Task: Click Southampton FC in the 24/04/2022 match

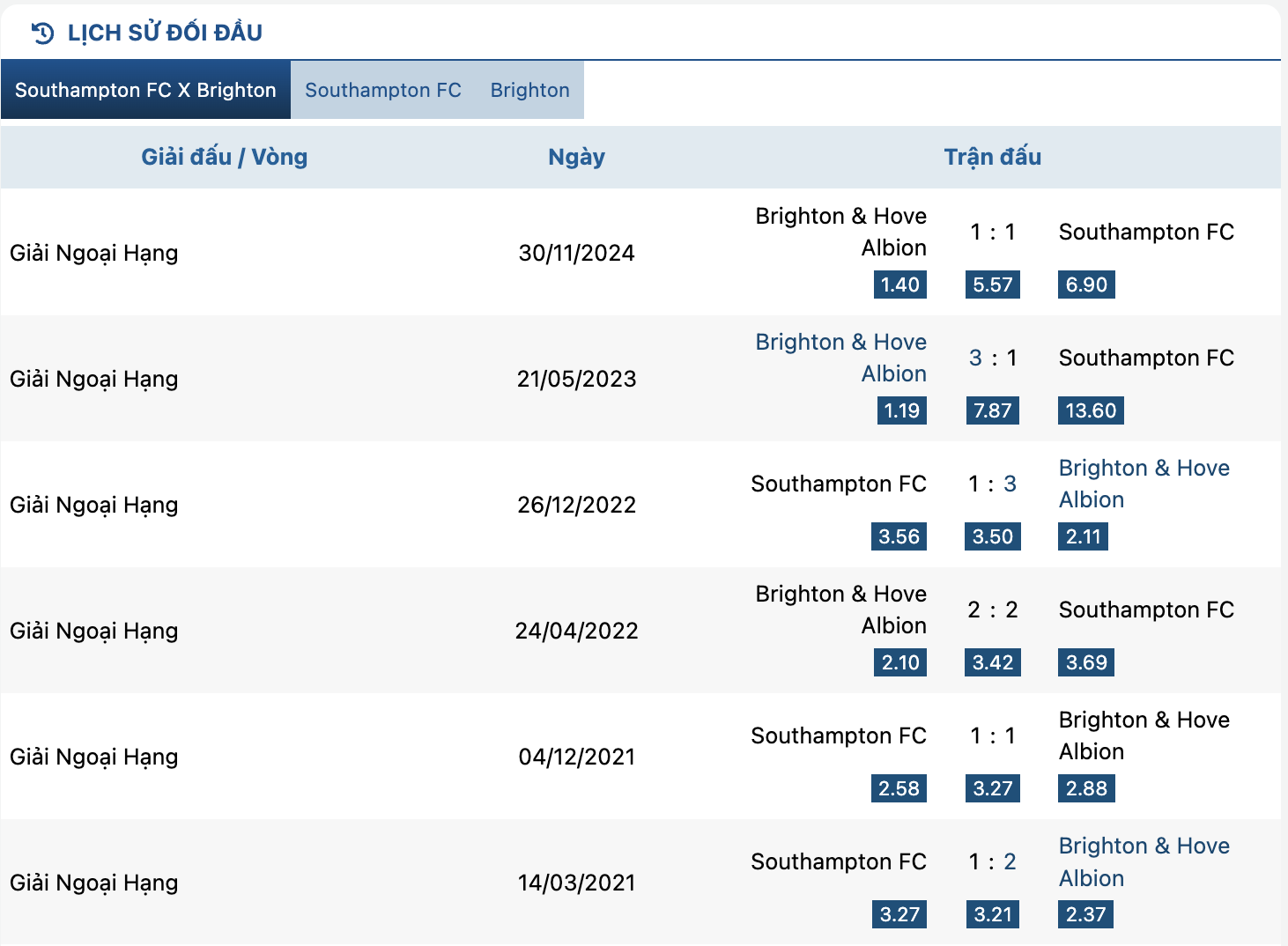Action: (x=1146, y=610)
